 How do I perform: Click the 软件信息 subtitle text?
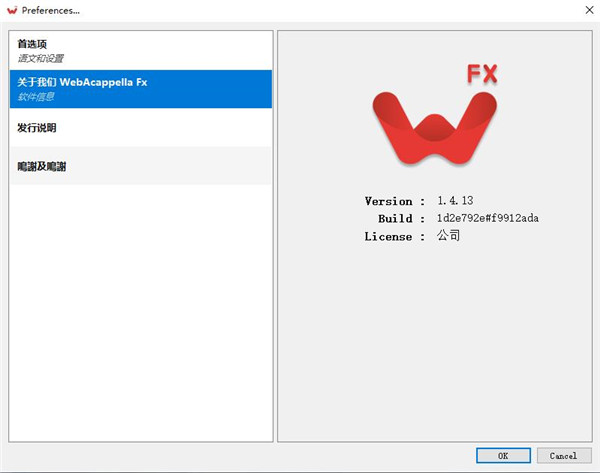36,97
